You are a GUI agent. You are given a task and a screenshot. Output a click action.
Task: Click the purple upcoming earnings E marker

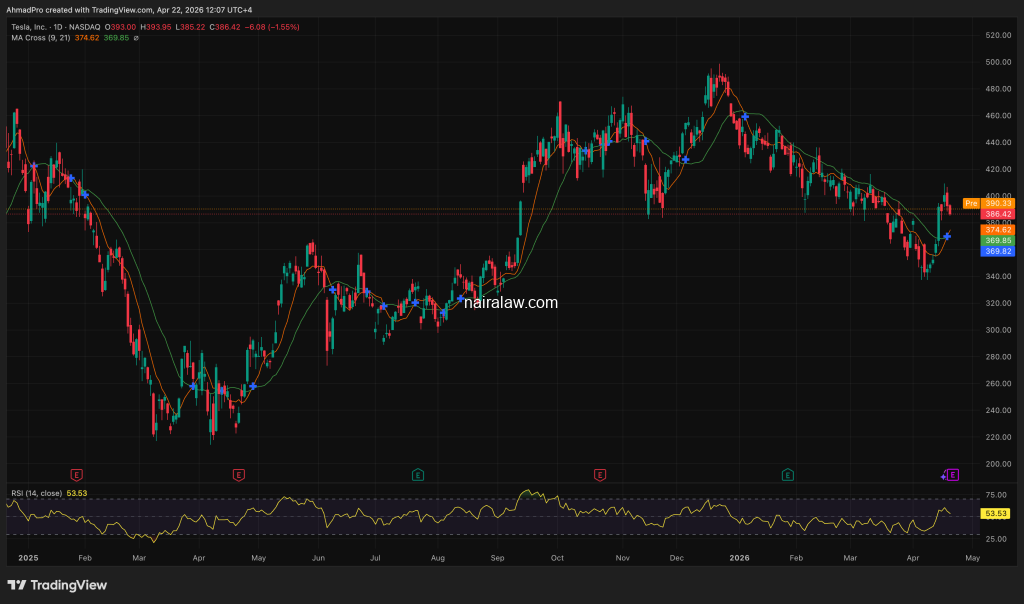953,474
